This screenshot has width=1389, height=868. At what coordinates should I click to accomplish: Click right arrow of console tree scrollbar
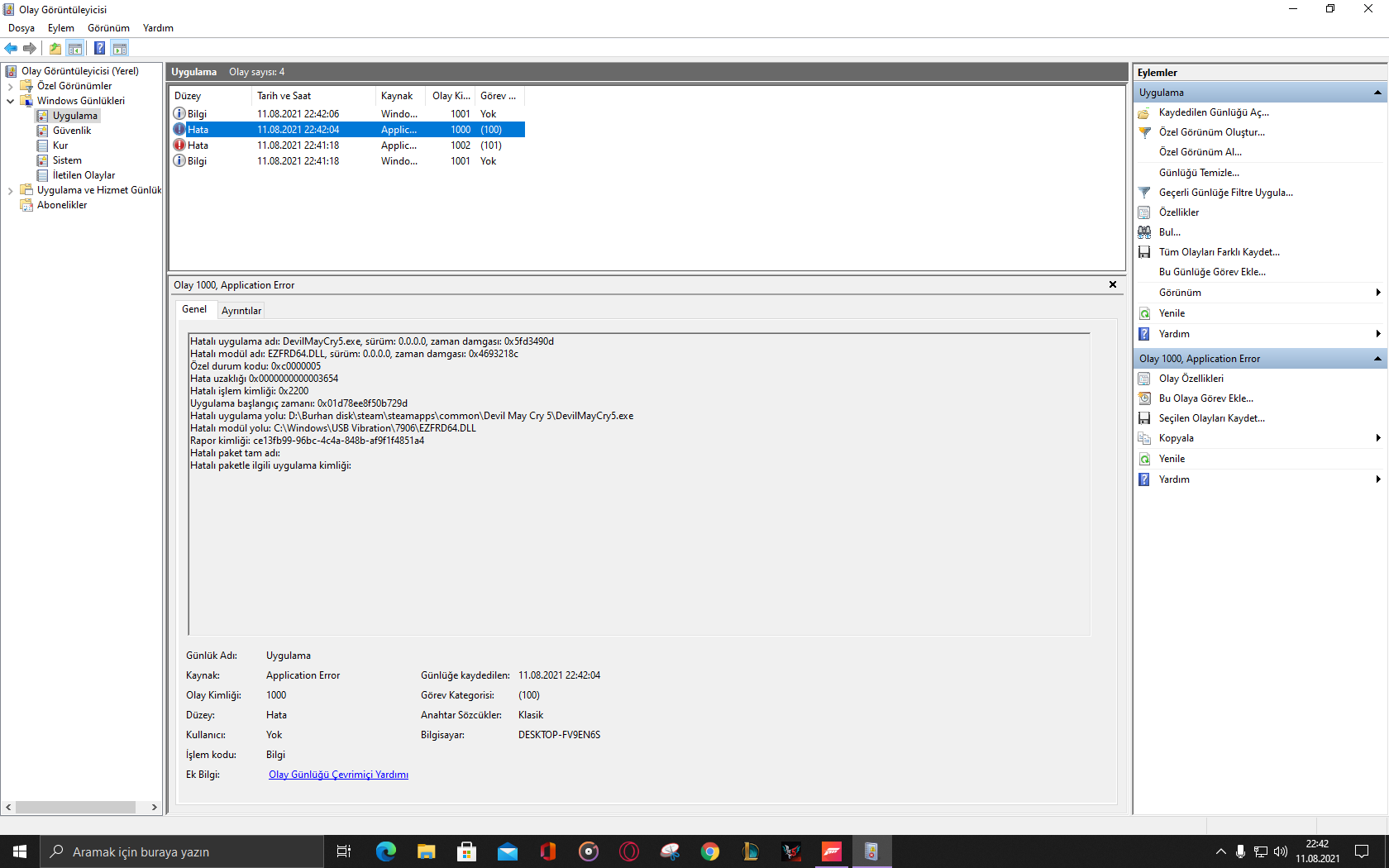pyautogui.click(x=154, y=807)
